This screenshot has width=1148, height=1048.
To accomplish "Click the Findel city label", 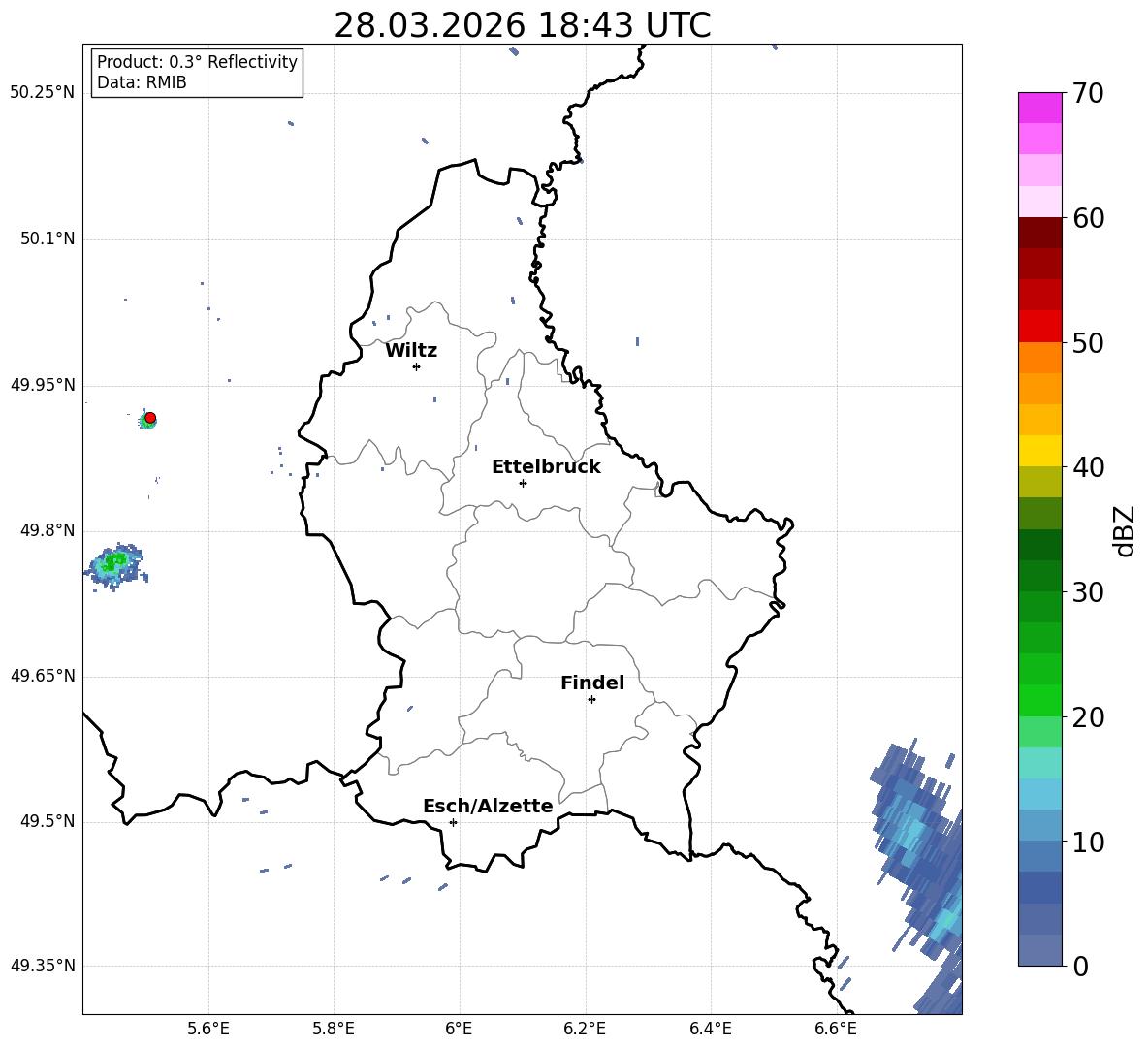I will 592,683.
